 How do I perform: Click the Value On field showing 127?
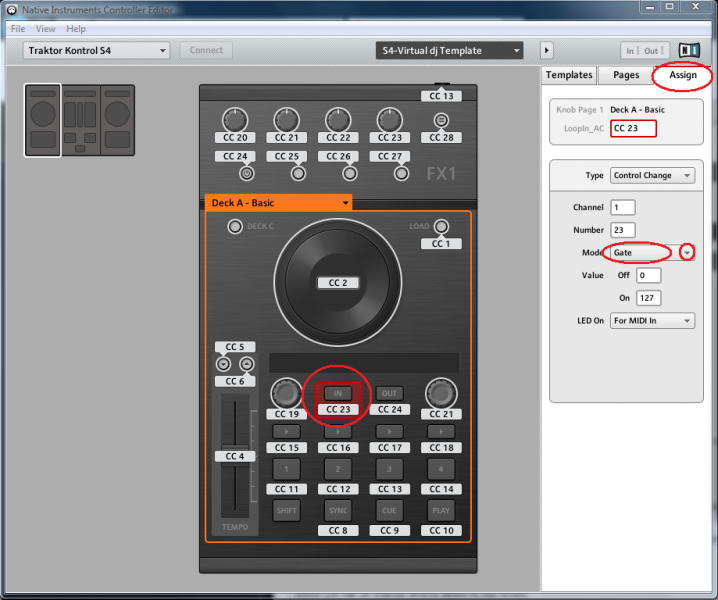tap(648, 298)
